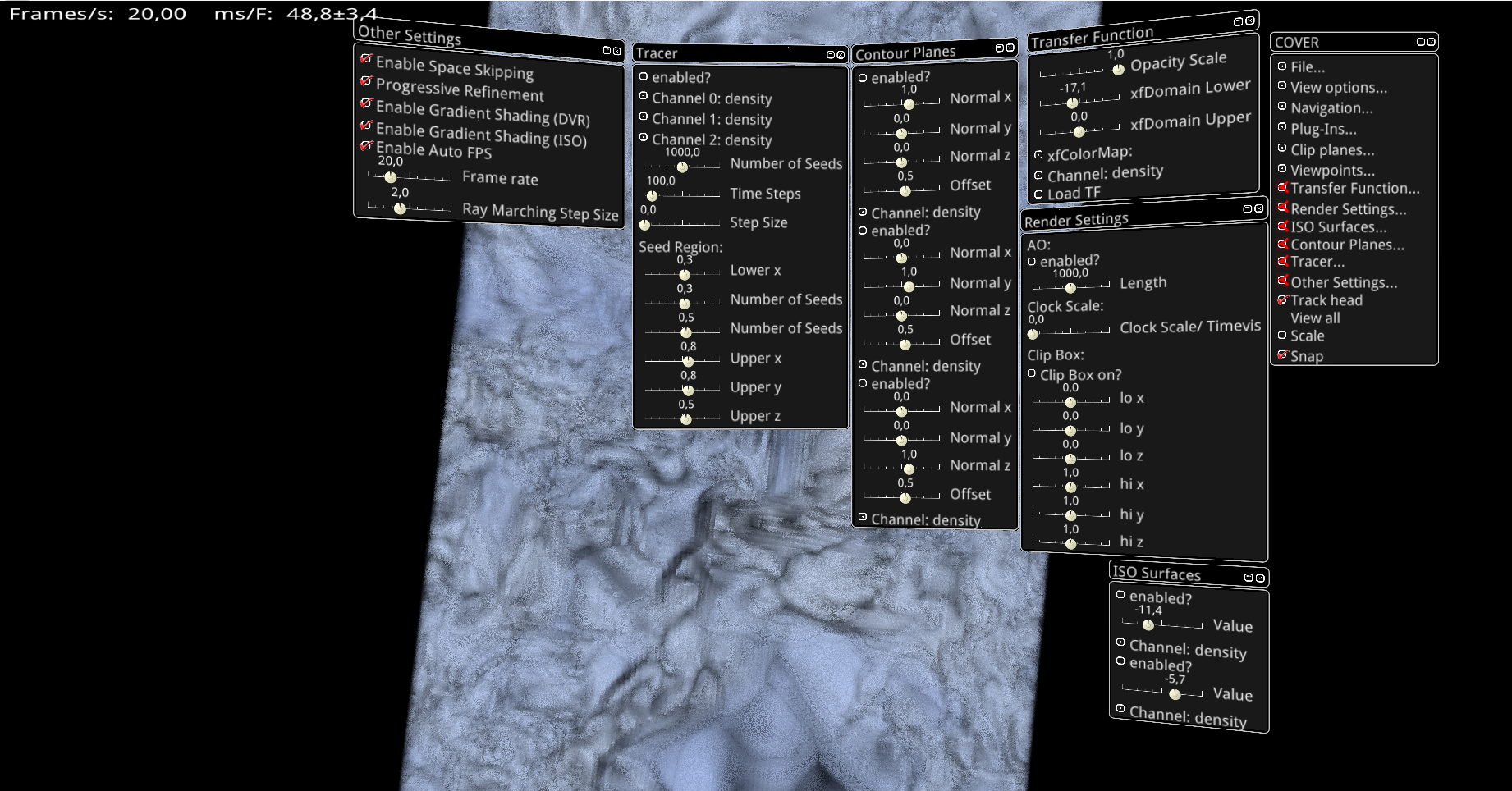
Task: Click the Lower x seed region slider
Action: click(x=682, y=273)
